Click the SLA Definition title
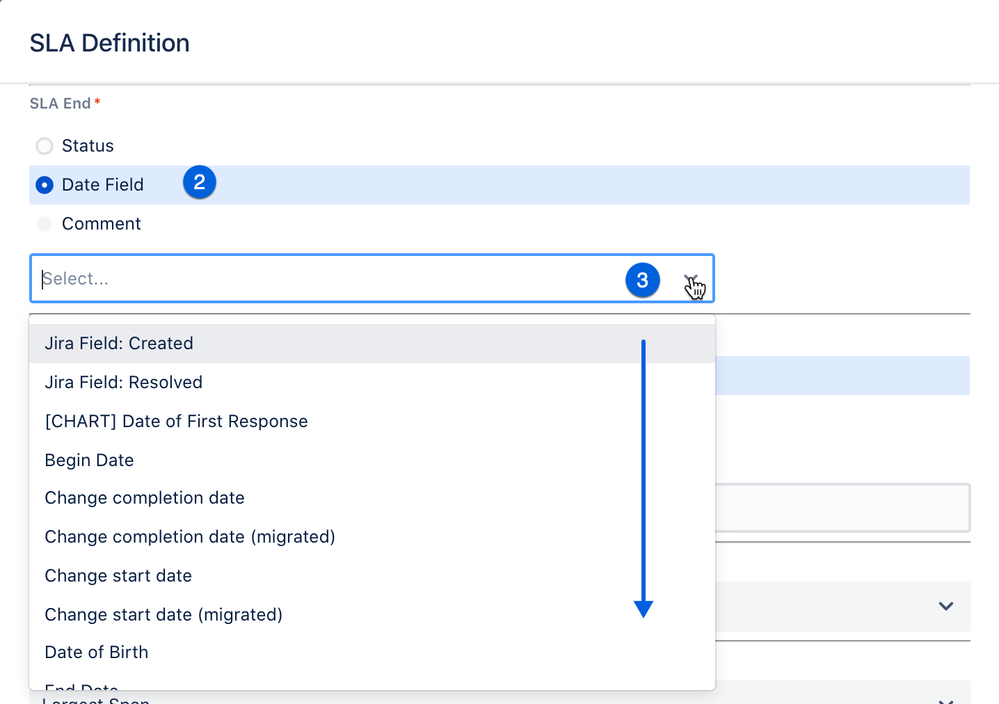This screenshot has width=999, height=704. tap(109, 43)
